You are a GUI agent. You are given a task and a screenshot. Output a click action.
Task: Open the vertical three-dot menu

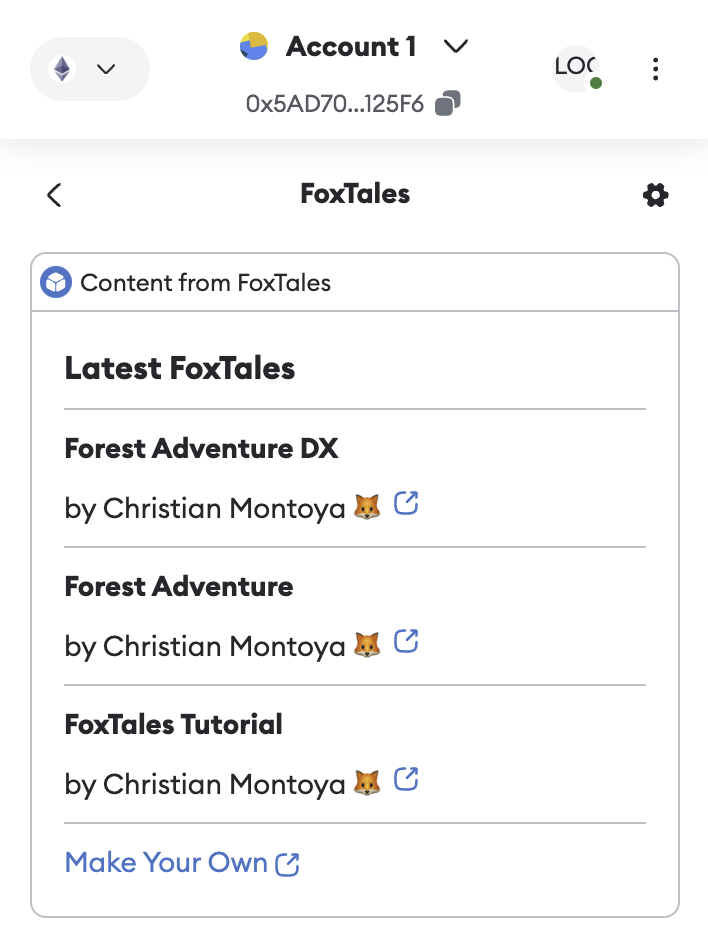pyautogui.click(x=656, y=69)
